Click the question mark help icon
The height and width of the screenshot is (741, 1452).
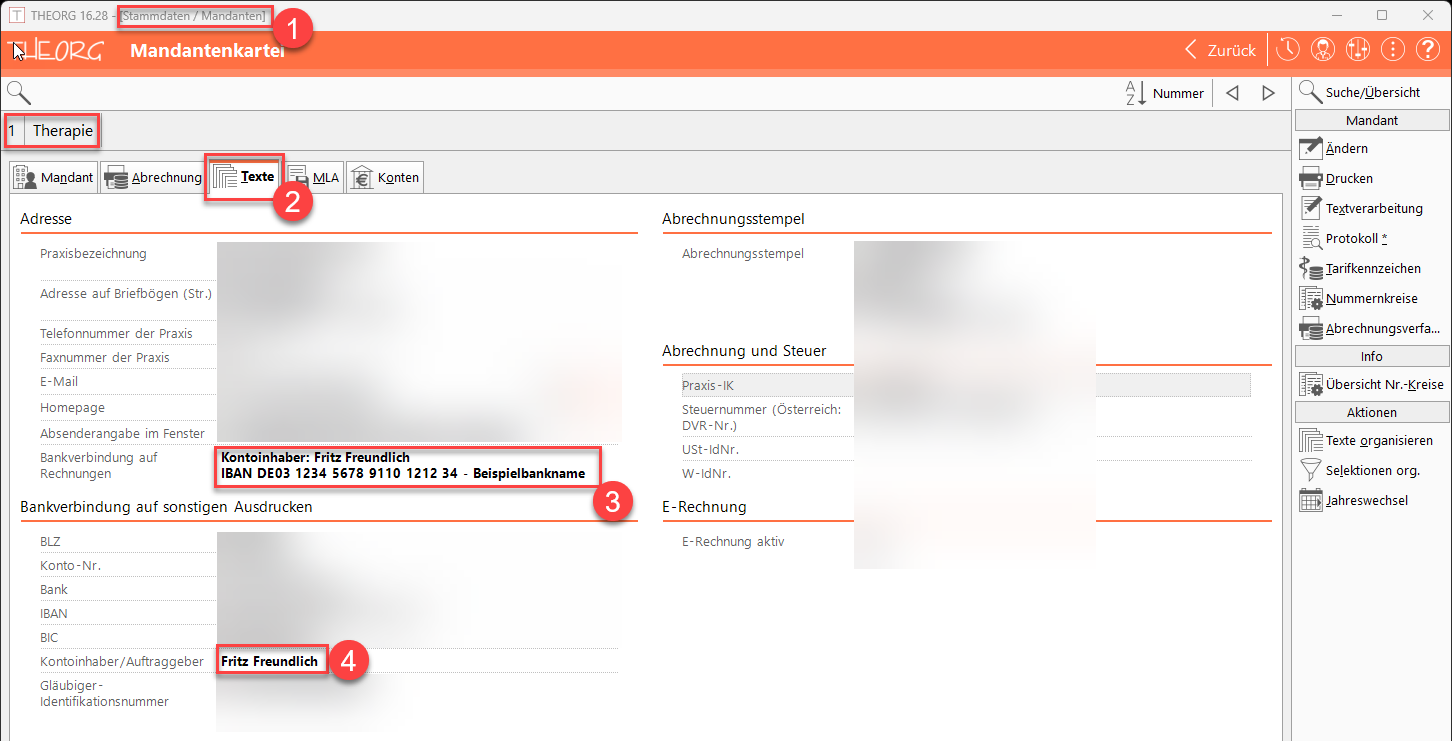coord(1427,50)
